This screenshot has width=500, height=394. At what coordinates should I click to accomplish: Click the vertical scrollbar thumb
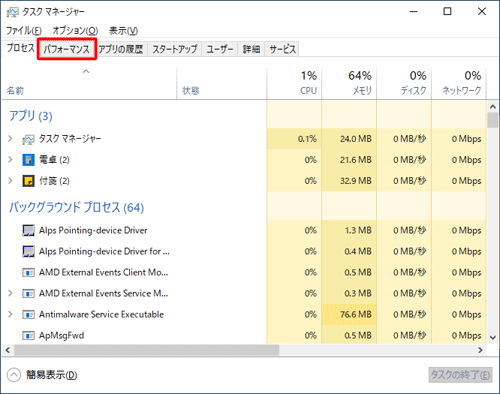[493, 120]
